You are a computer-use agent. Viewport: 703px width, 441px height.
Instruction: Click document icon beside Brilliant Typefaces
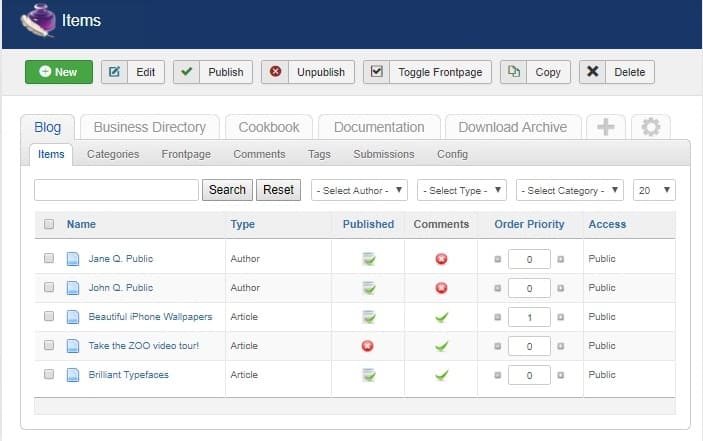click(73, 375)
